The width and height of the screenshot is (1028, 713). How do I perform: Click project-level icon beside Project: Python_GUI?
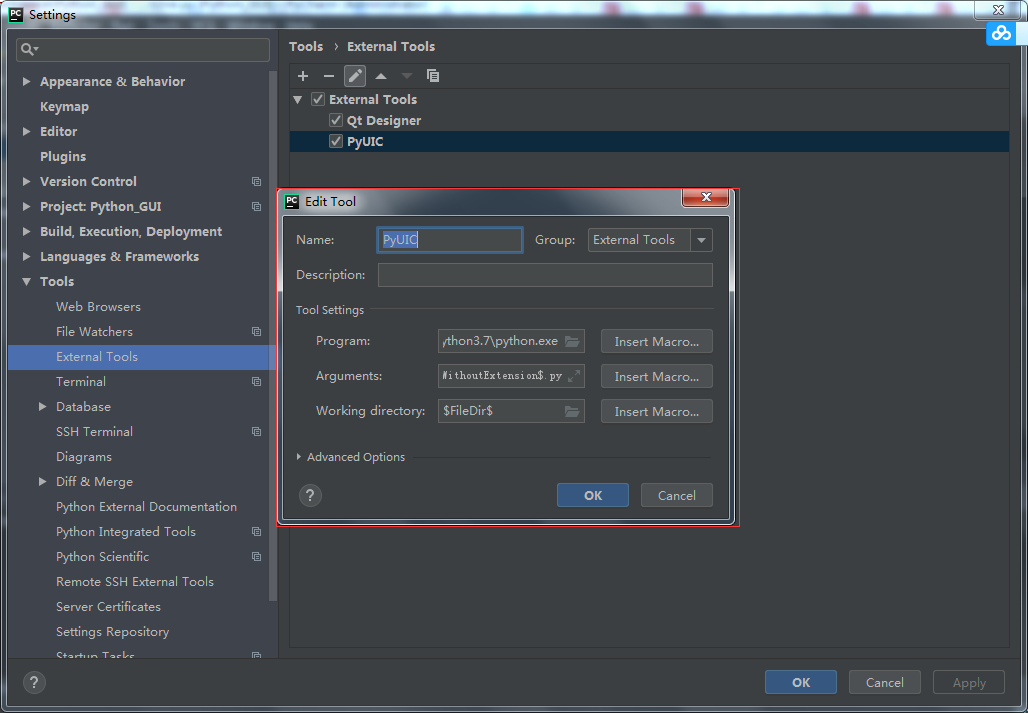256,206
